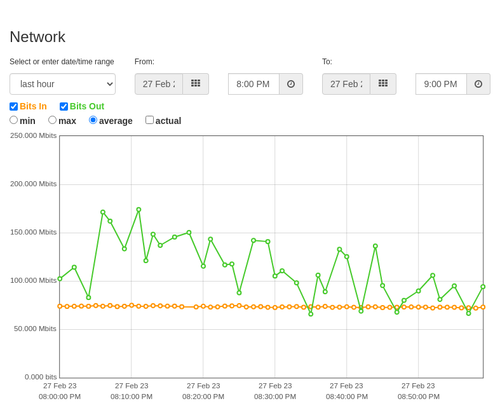500x403 pixels.
Task: Expand the last hour range dropdown
Action: click(x=63, y=84)
